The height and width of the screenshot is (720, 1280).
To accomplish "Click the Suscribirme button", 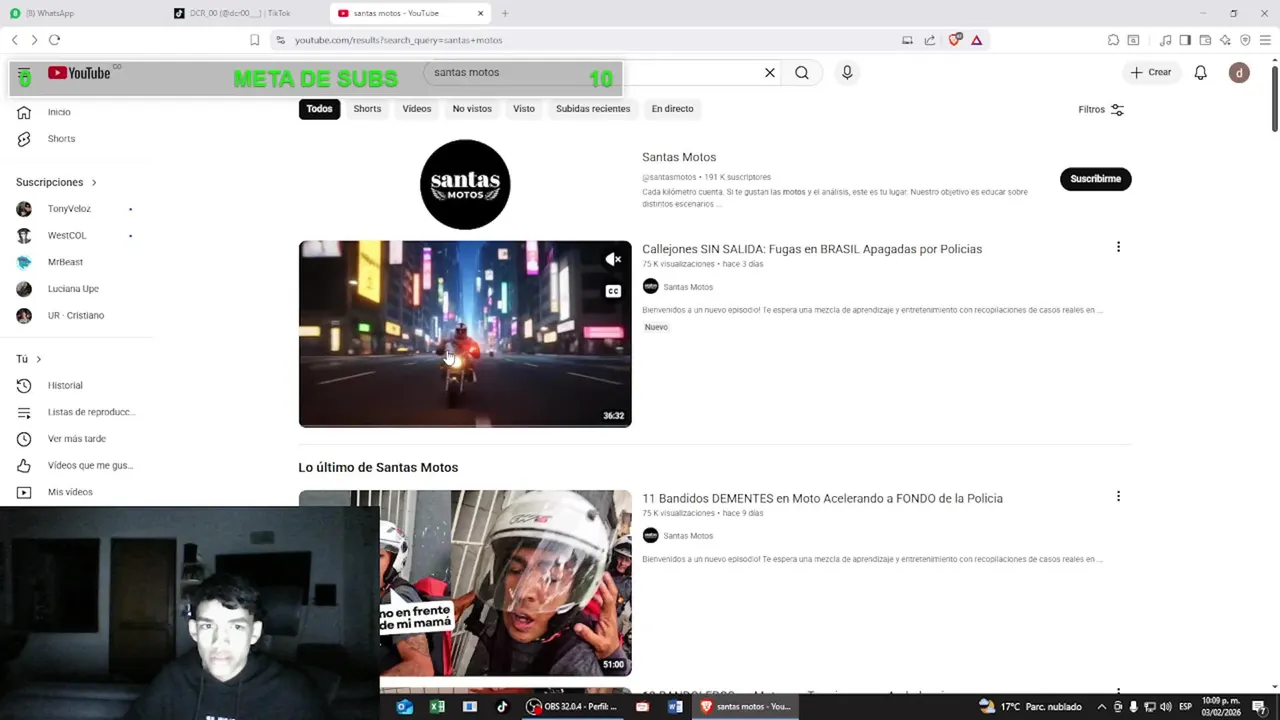I will tap(1095, 179).
